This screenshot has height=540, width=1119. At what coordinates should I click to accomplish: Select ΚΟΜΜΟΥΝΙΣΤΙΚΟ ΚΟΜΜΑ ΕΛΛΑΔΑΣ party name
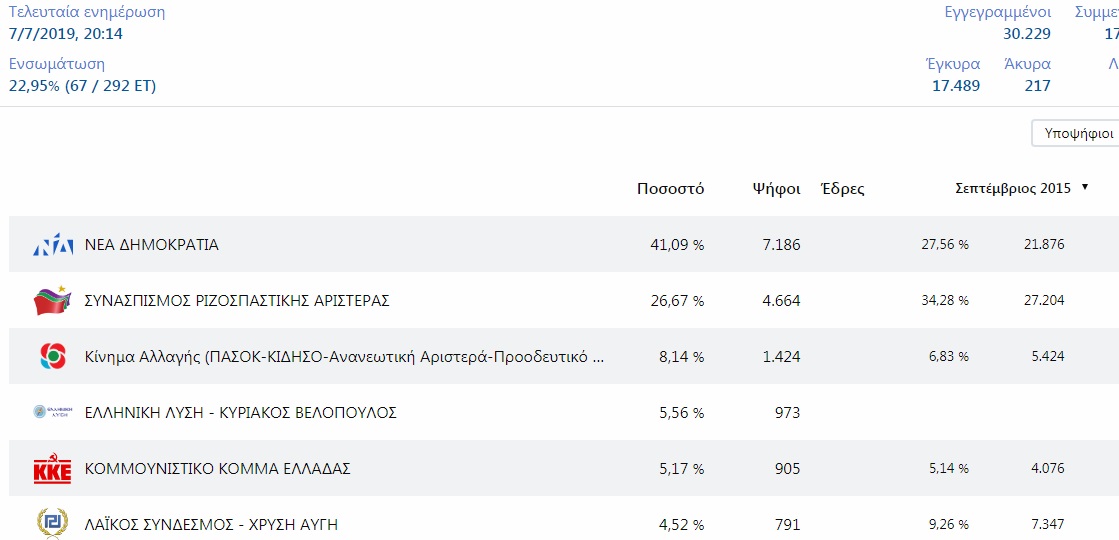tap(218, 469)
